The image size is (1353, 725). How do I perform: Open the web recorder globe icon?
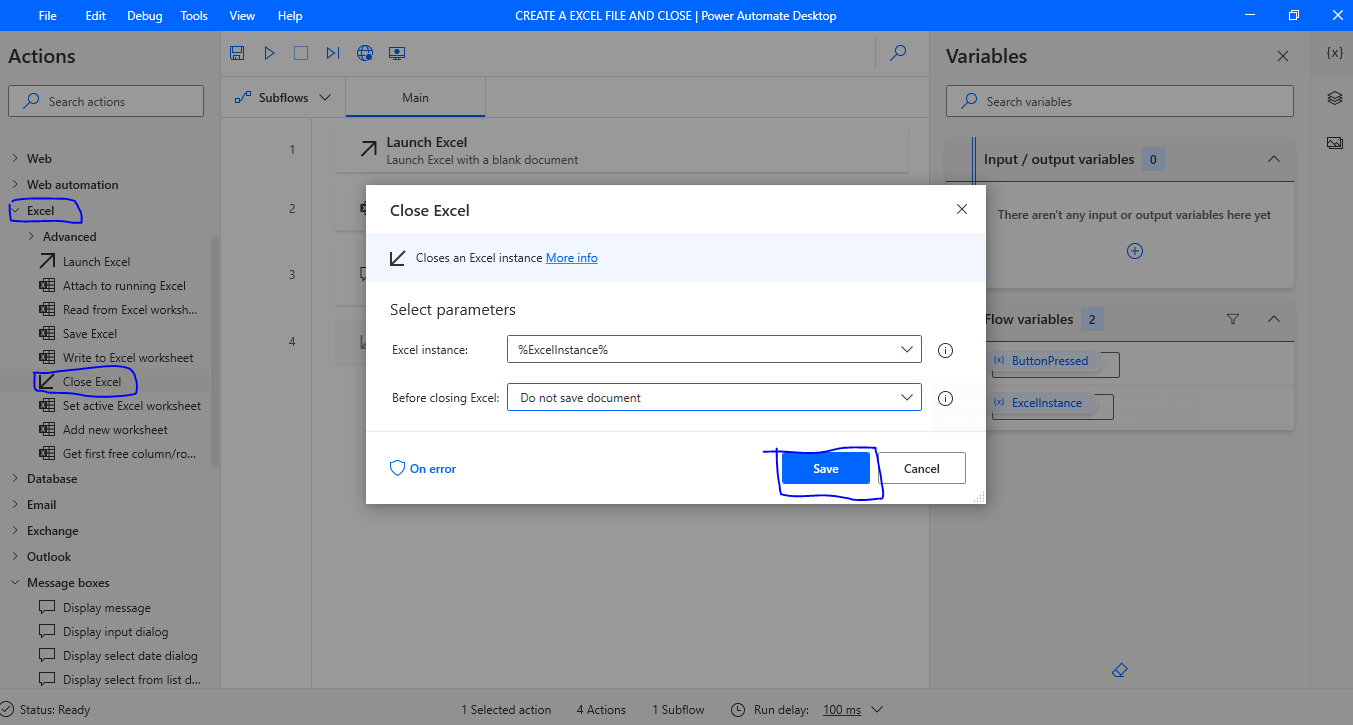coord(365,53)
